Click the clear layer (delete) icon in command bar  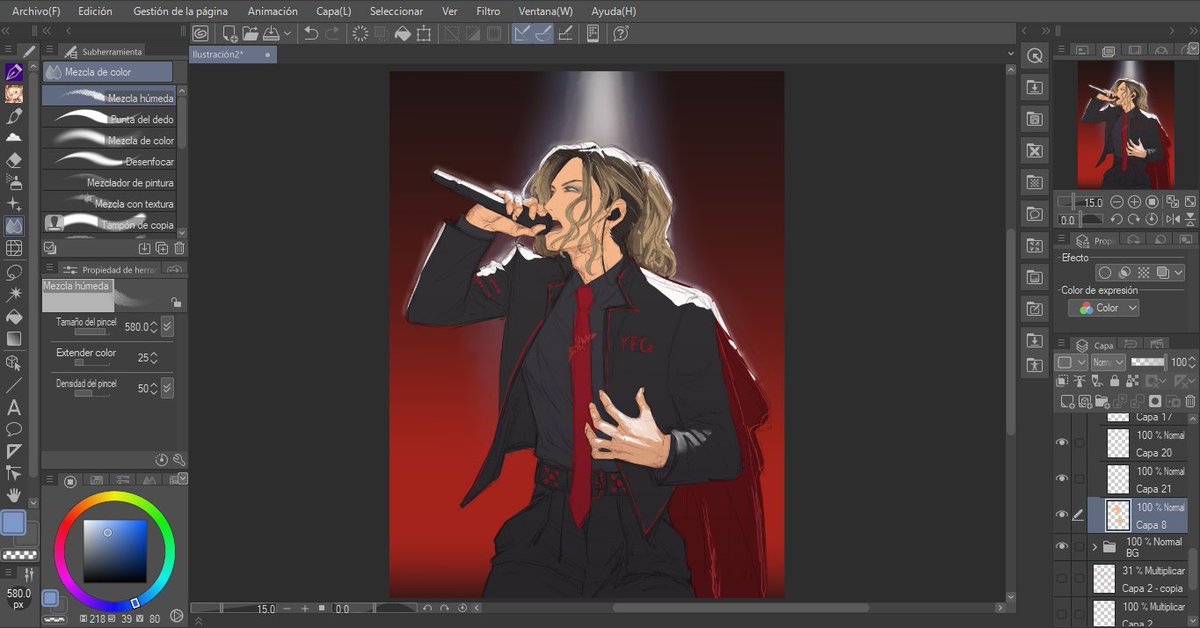coord(360,33)
